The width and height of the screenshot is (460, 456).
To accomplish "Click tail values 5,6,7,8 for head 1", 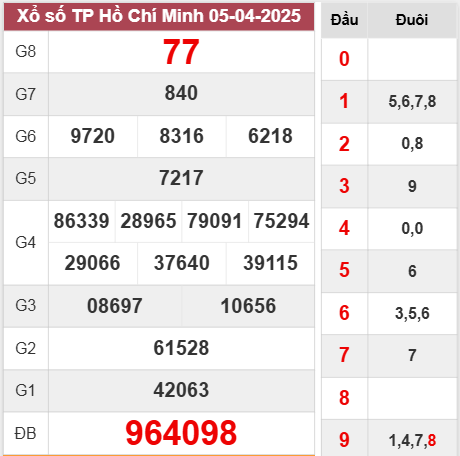I will coord(412,101).
